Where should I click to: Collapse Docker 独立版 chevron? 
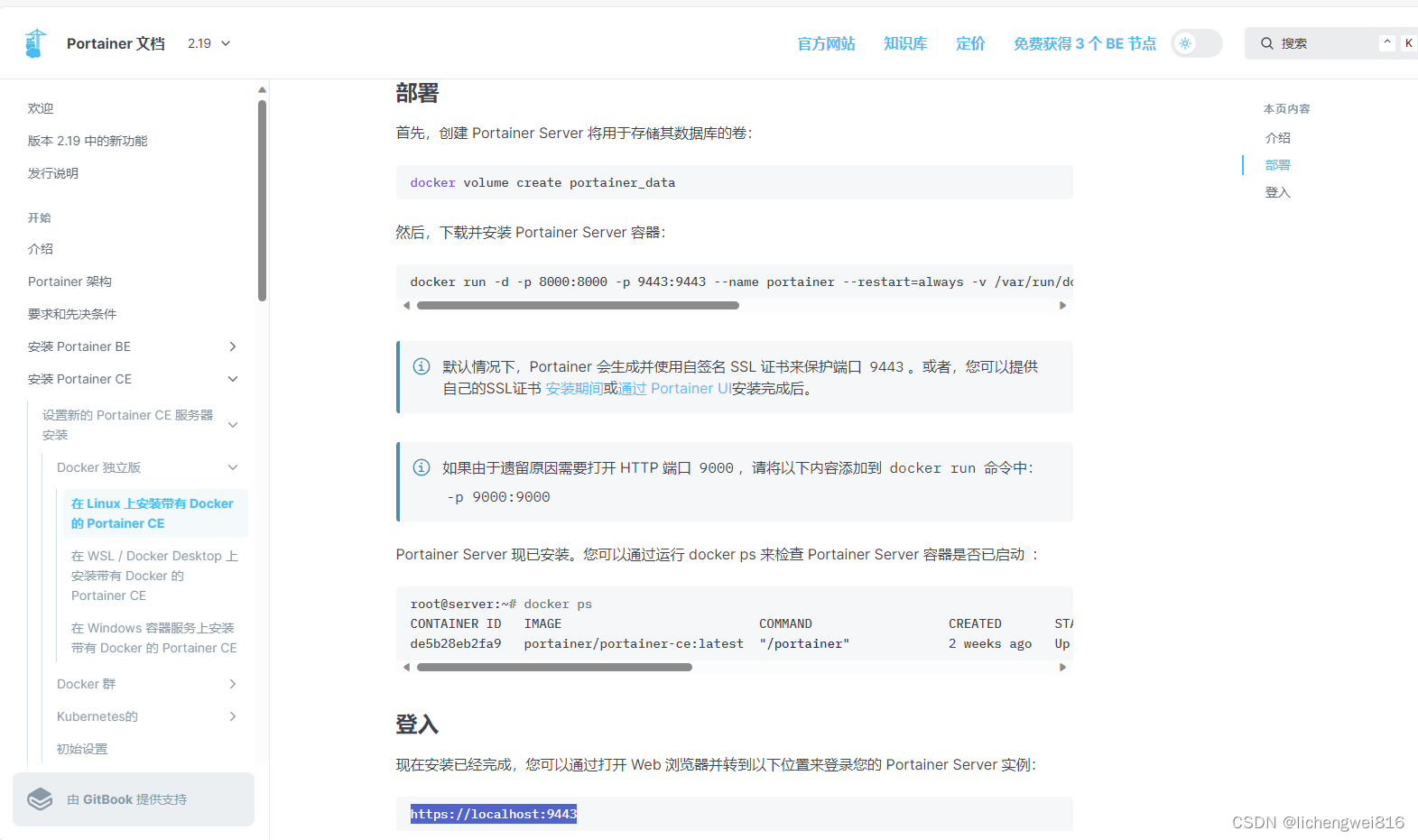point(233,467)
